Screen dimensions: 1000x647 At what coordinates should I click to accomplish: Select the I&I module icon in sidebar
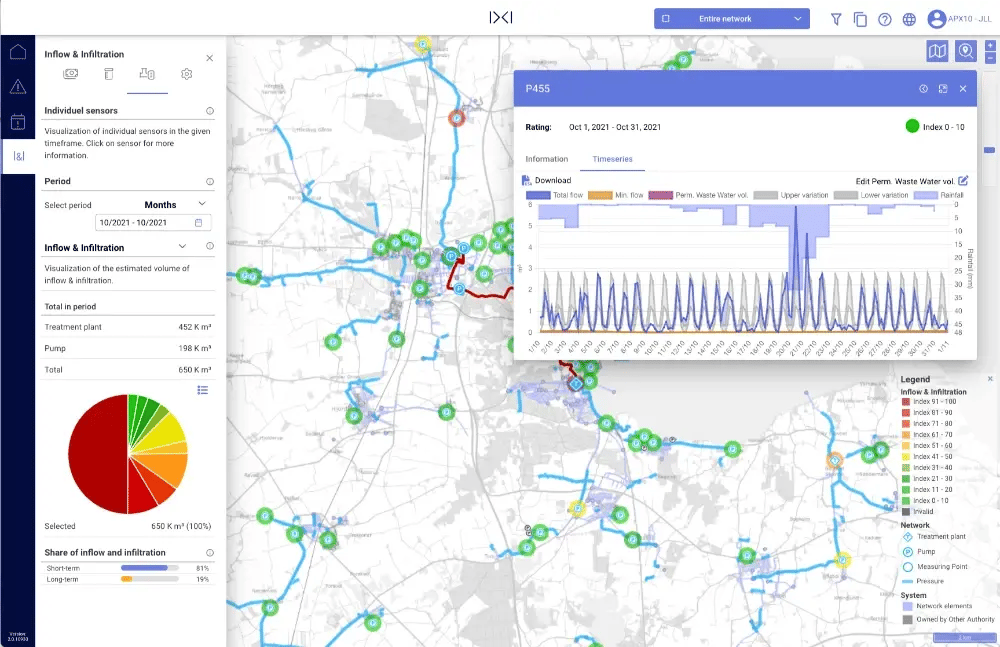tap(18, 156)
